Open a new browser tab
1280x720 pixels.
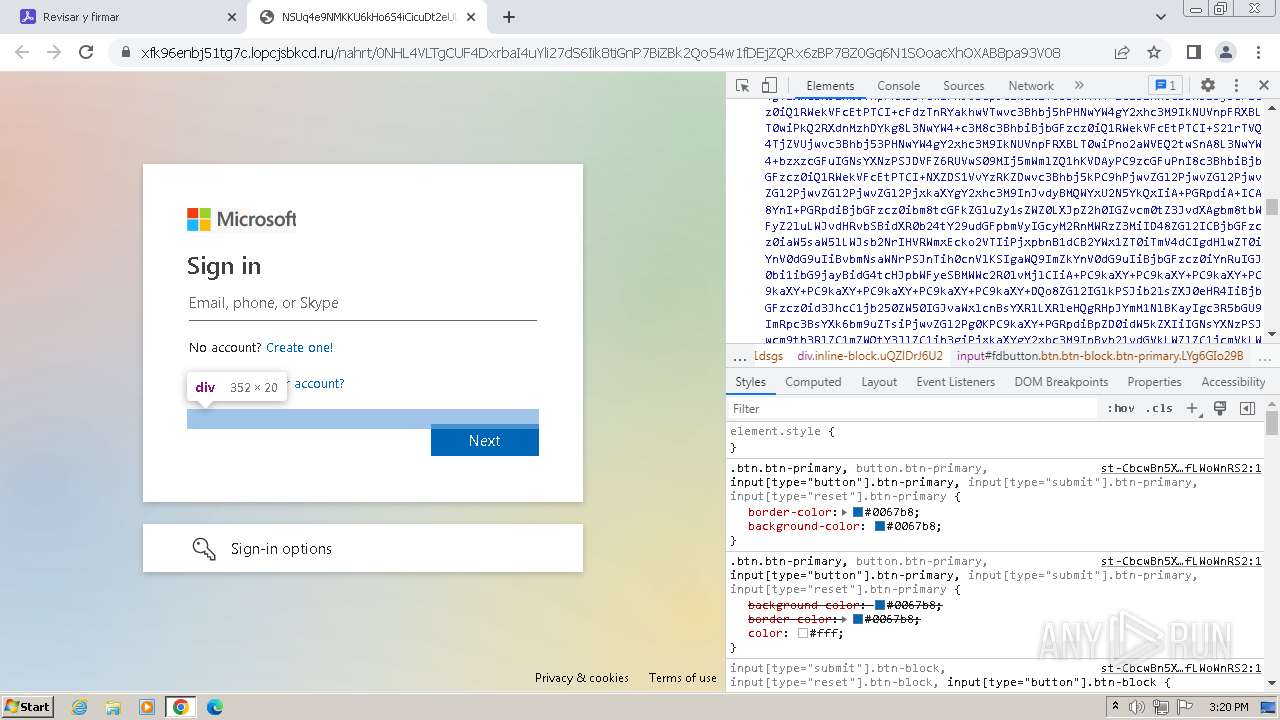[x=509, y=17]
